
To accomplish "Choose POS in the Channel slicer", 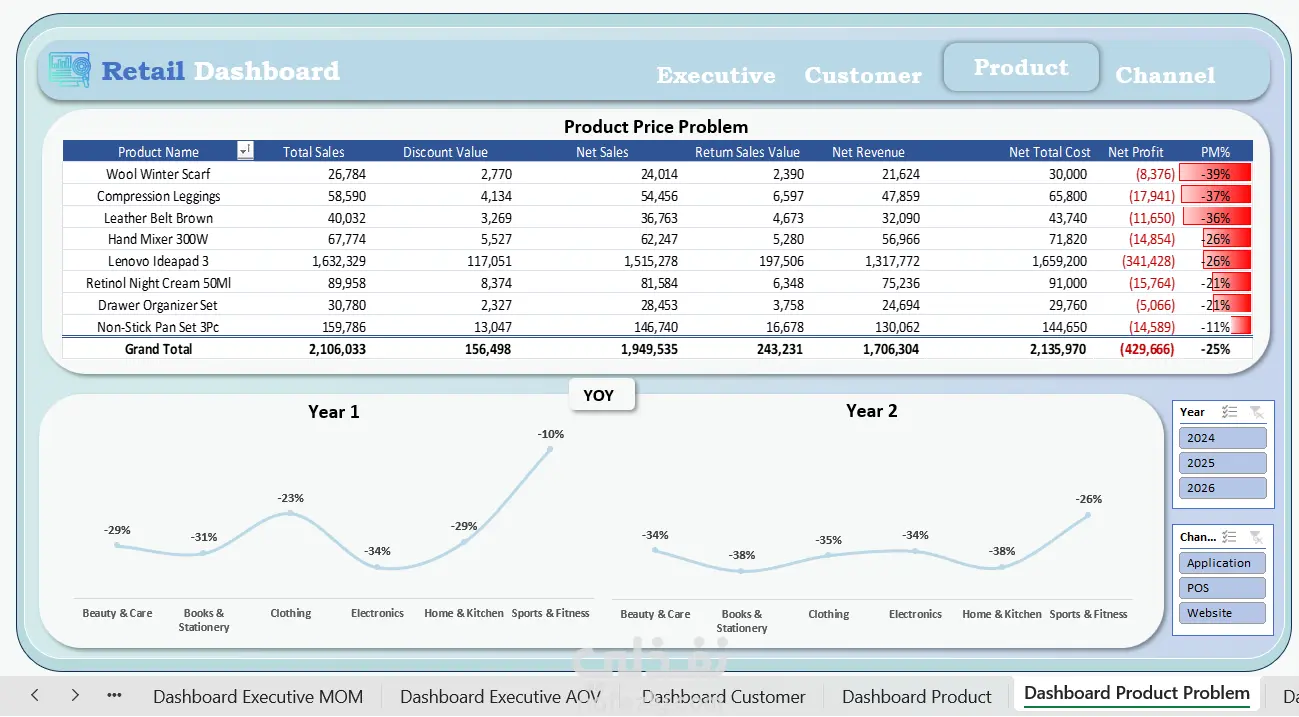I will (1222, 588).
